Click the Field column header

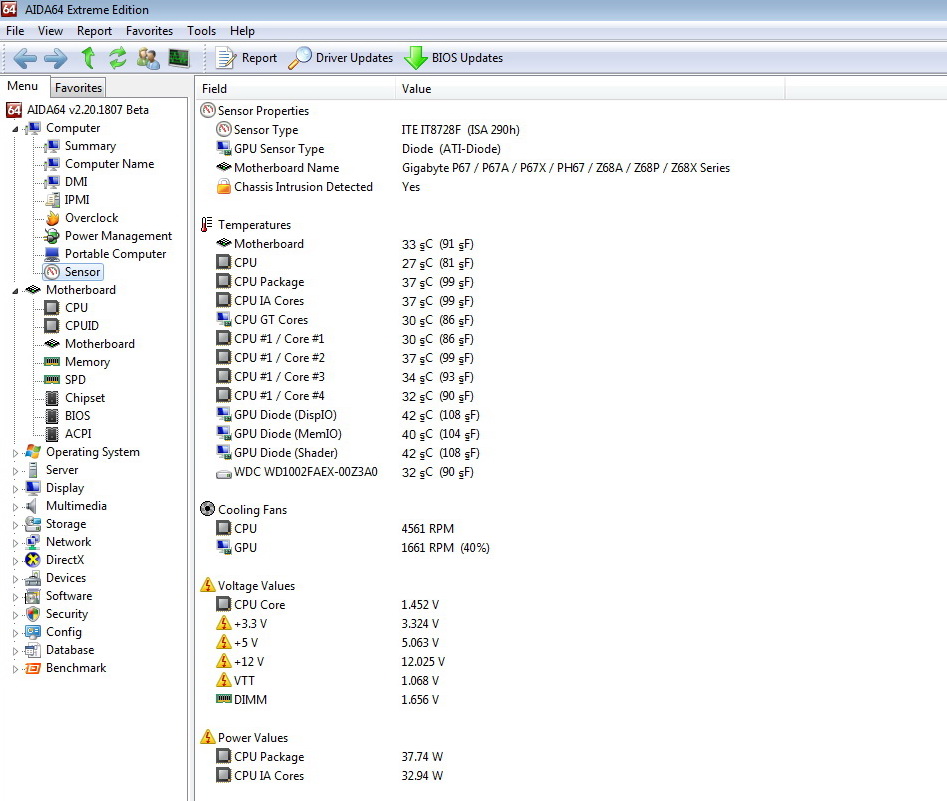coord(295,89)
